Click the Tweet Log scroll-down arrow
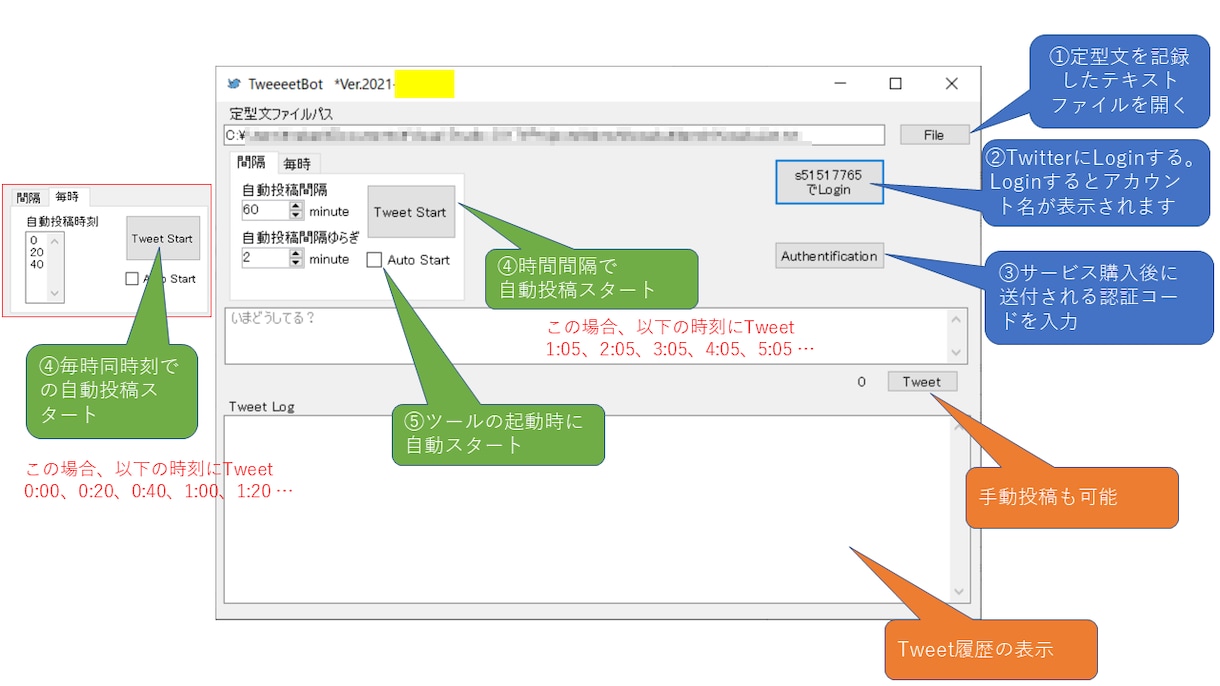The width and height of the screenshot is (1220, 686). click(959, 592)
